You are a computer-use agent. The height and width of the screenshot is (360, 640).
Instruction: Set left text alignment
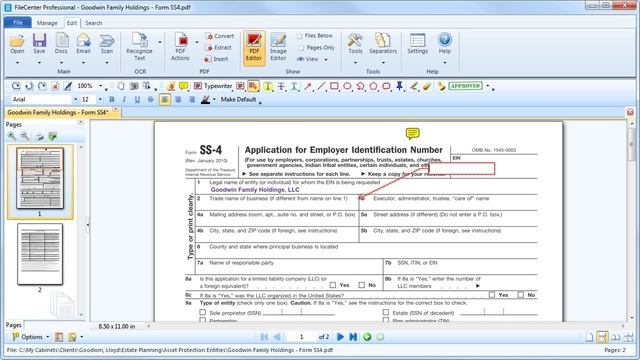[x=165, y=99]
